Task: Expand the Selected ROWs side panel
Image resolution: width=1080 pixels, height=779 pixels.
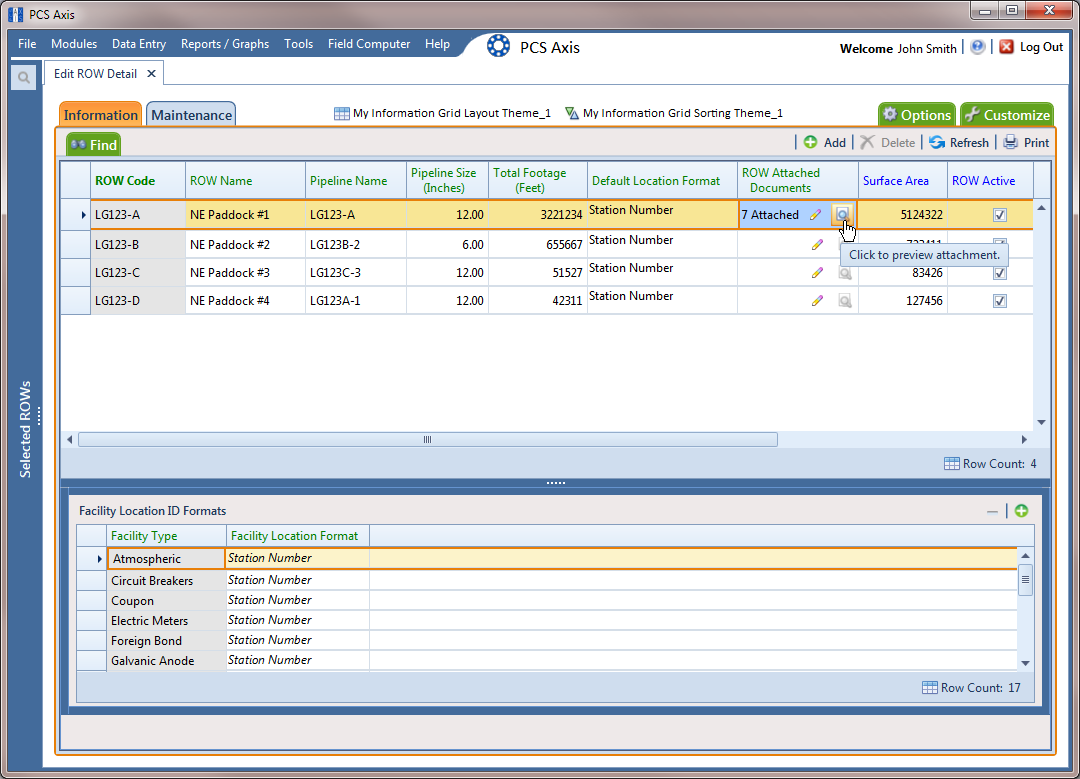Action: coord(25,428)
